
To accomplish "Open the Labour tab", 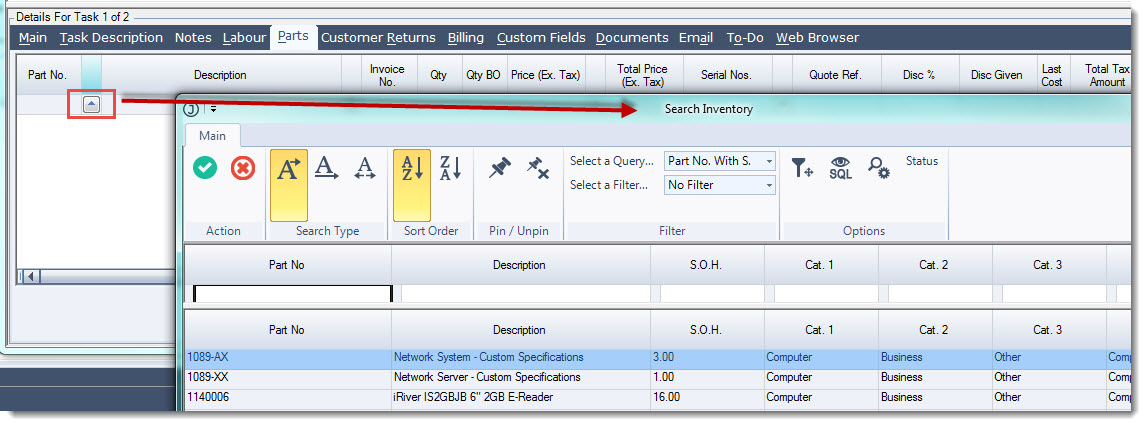I will coord(244,37).
